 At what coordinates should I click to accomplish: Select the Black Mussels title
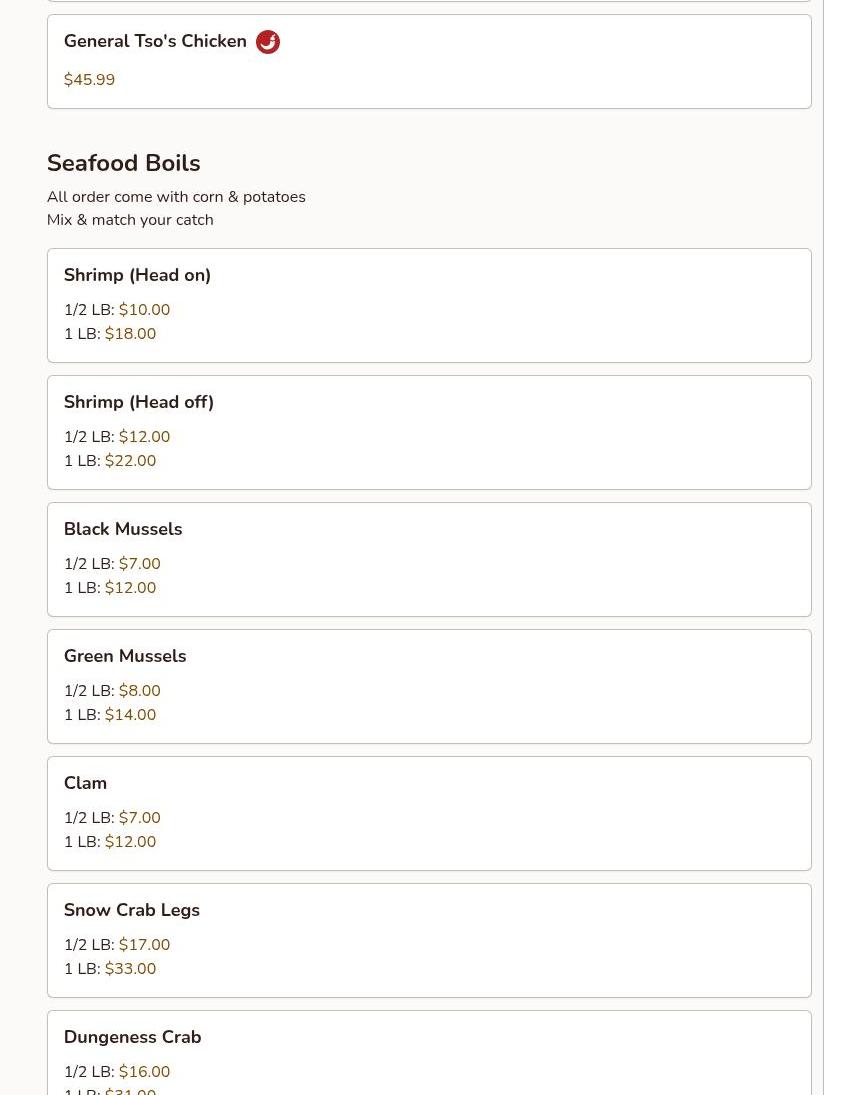point(123,529)
